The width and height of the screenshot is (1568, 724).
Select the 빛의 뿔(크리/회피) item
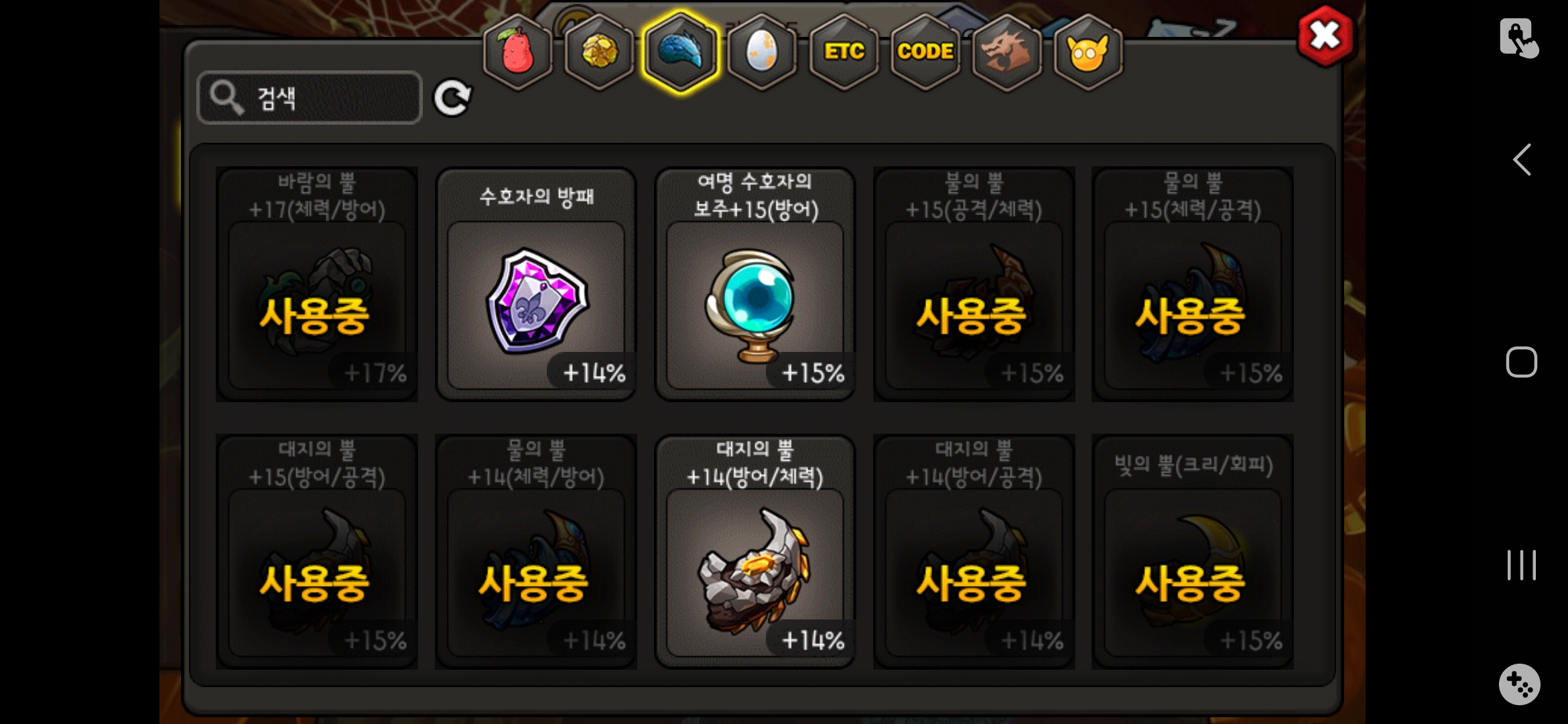pyautogui.click(x=1193, y=552)
